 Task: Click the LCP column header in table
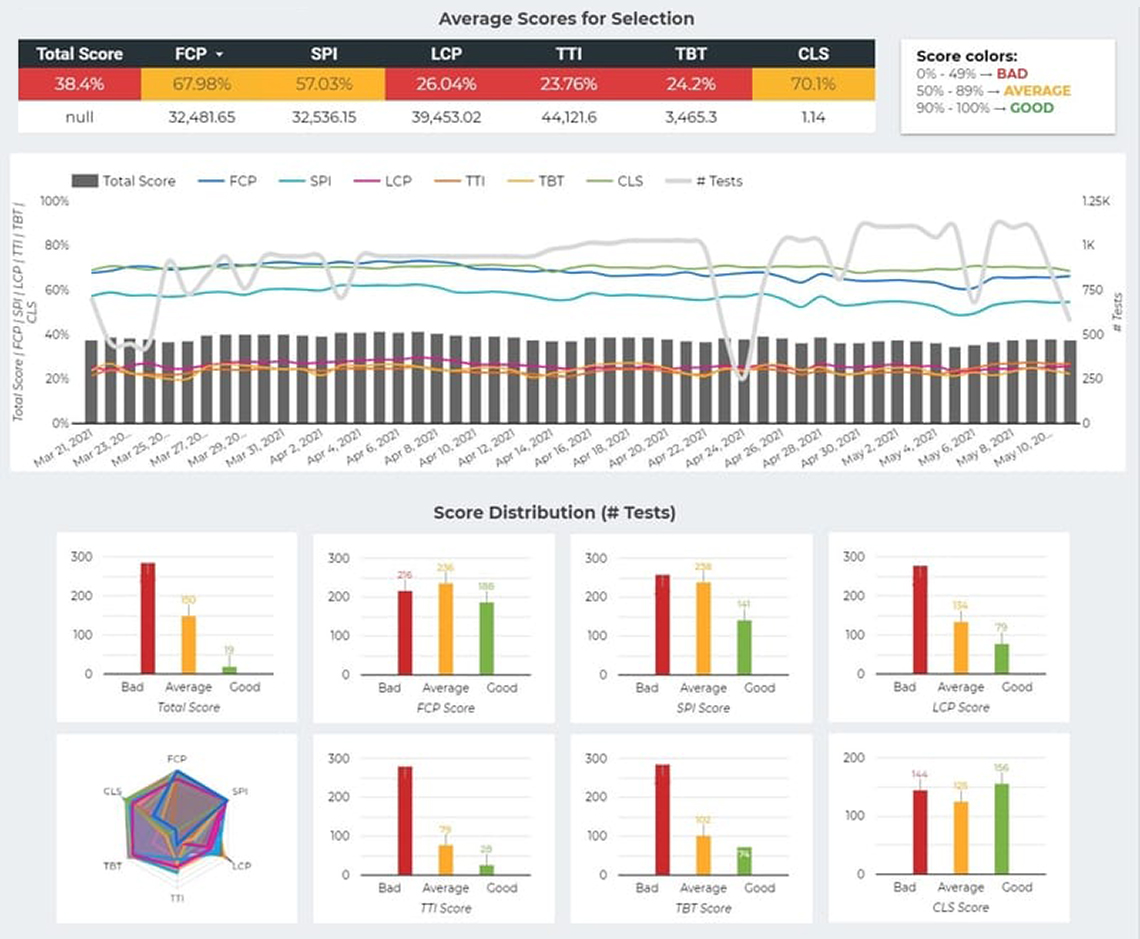click(447, 54)
